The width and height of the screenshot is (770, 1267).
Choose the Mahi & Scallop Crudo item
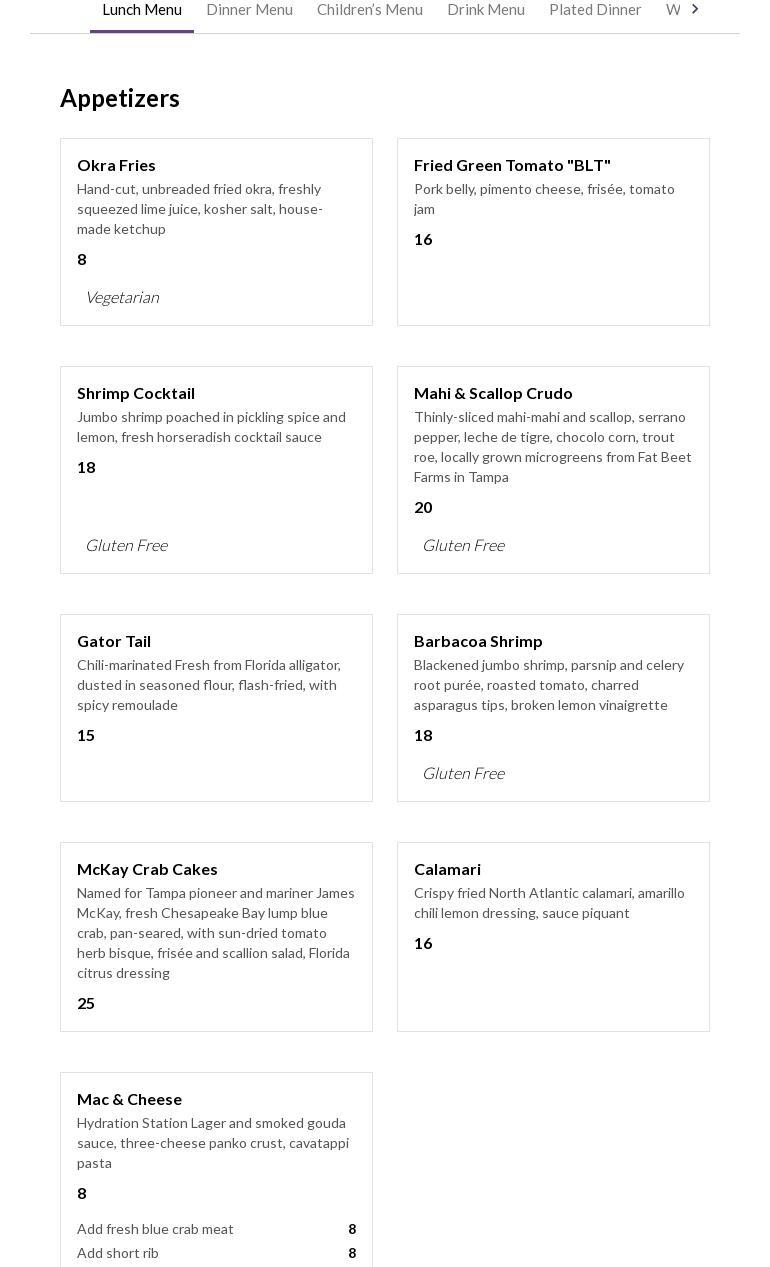pos(493,393)
